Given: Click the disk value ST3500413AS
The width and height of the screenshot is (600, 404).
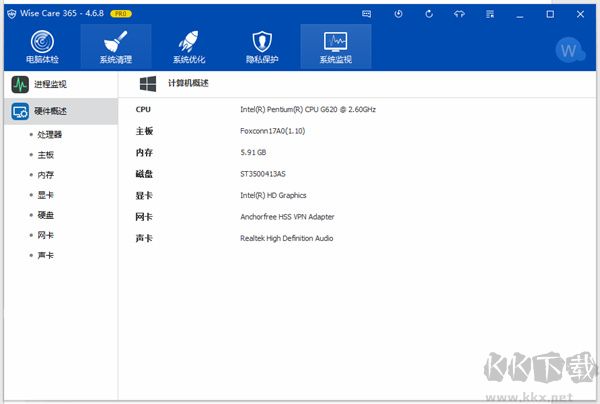Looking at the screenshot, I should coord(262,174).
